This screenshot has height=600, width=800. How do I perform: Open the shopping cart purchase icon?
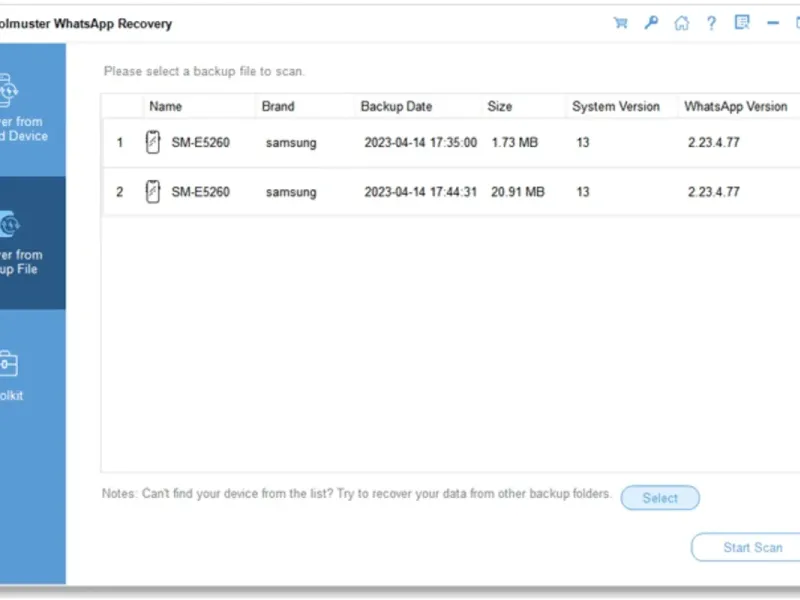620,23
